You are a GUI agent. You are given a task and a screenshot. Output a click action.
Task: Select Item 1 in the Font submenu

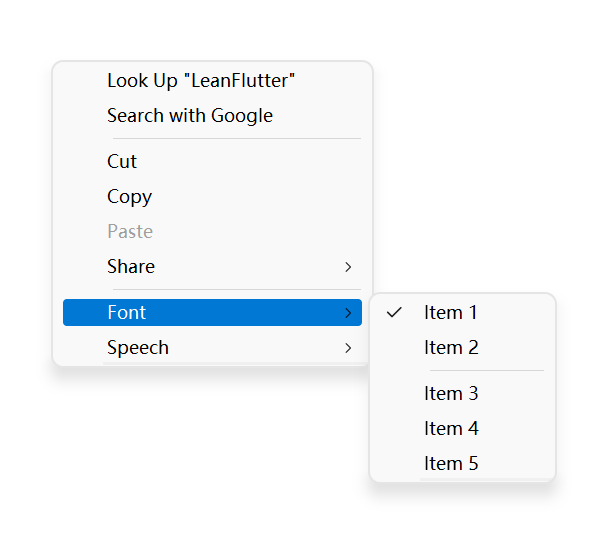coord(451,313)
